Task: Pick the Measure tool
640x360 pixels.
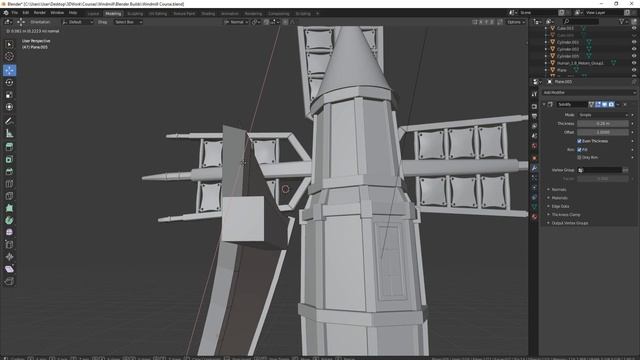Action: point(9,133)
